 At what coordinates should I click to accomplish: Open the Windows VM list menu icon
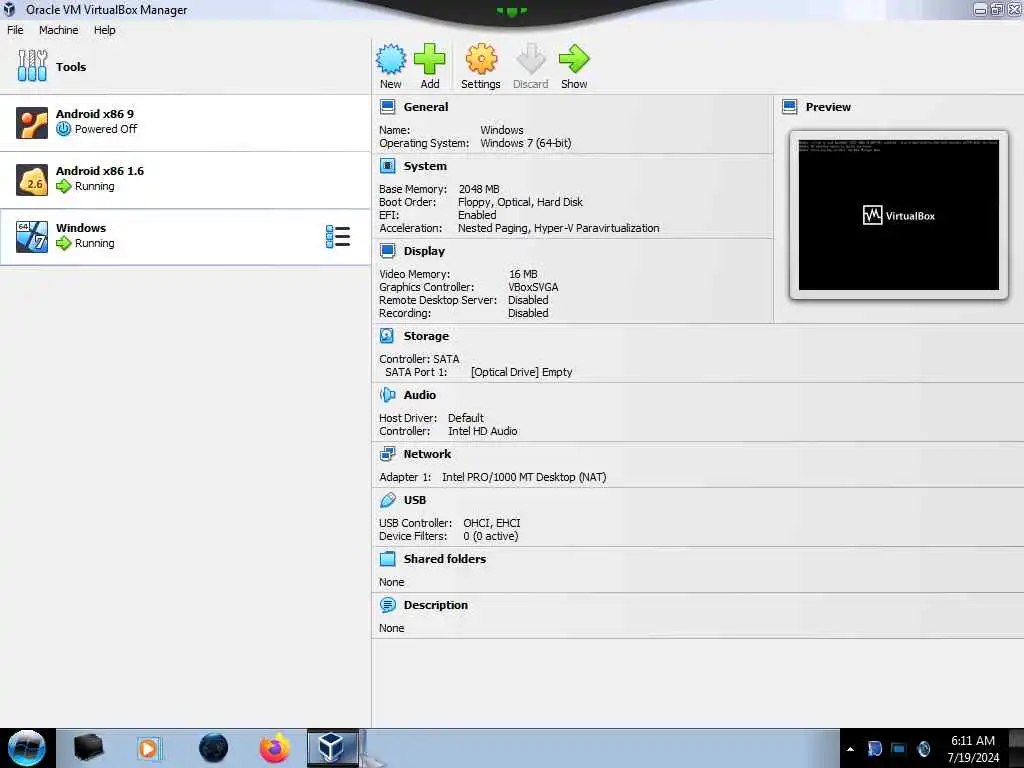tap(338, 236)
